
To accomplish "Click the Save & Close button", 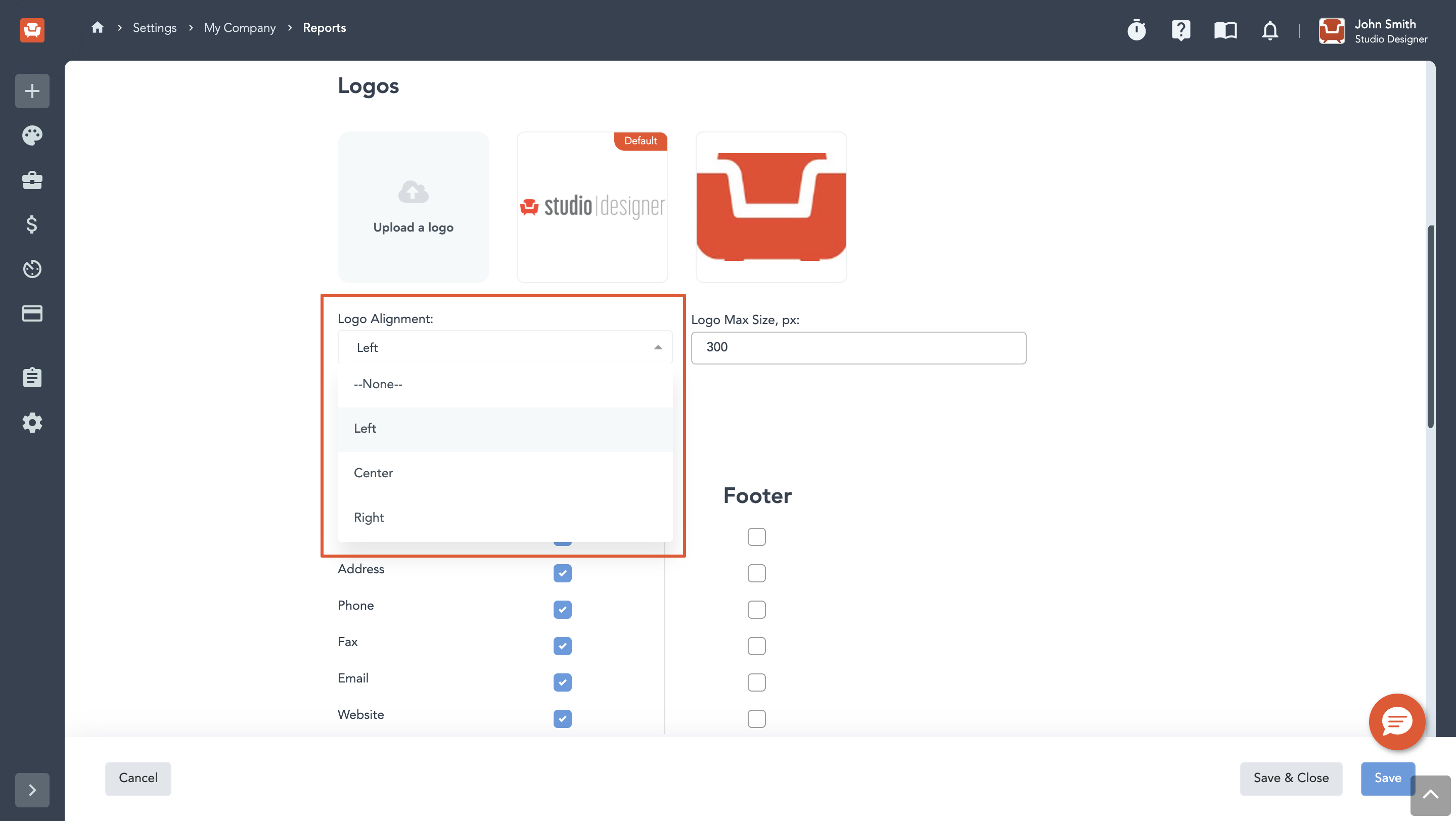I will point(1291,779).
